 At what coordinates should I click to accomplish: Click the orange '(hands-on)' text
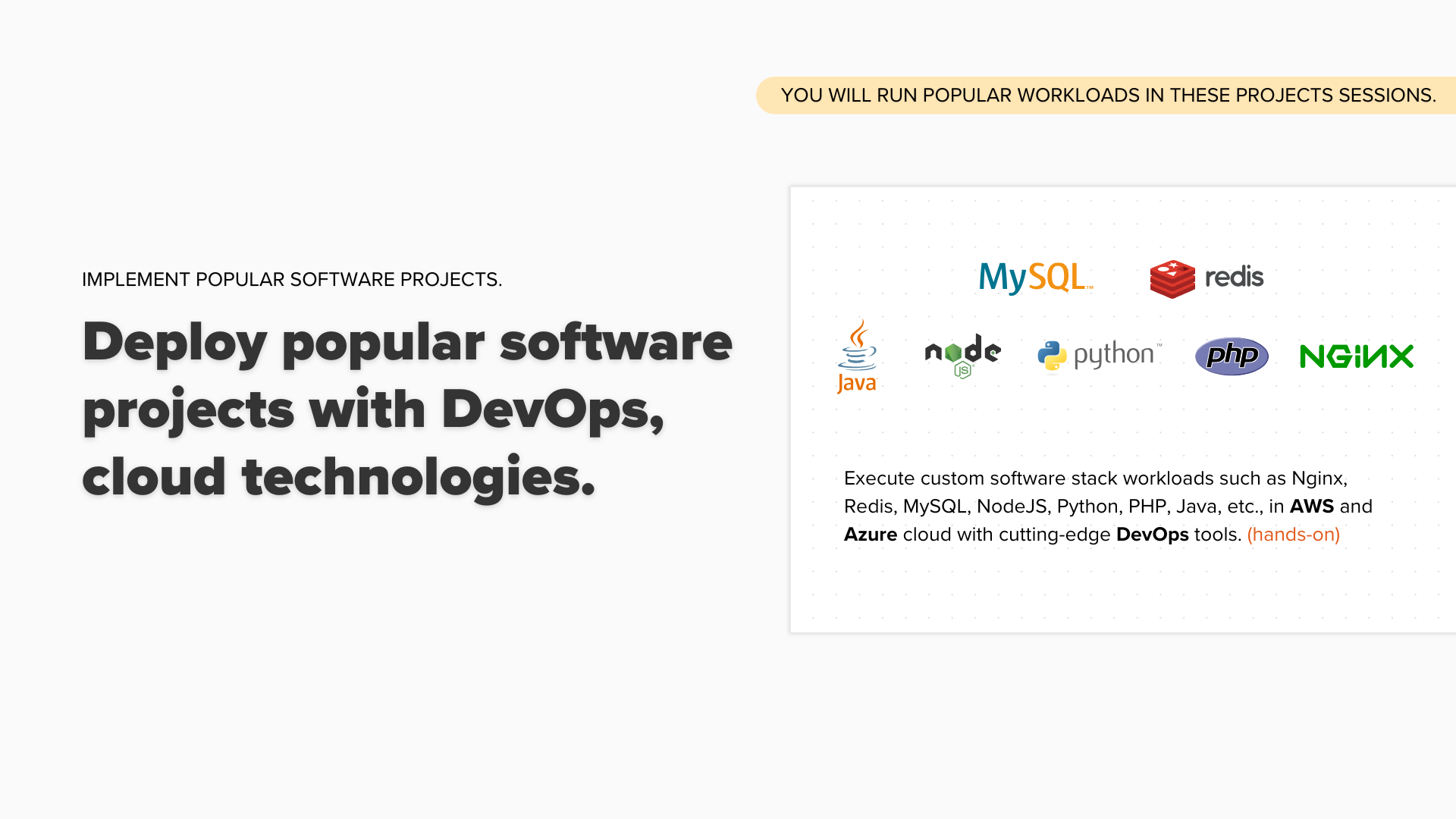click(1293, 535)
